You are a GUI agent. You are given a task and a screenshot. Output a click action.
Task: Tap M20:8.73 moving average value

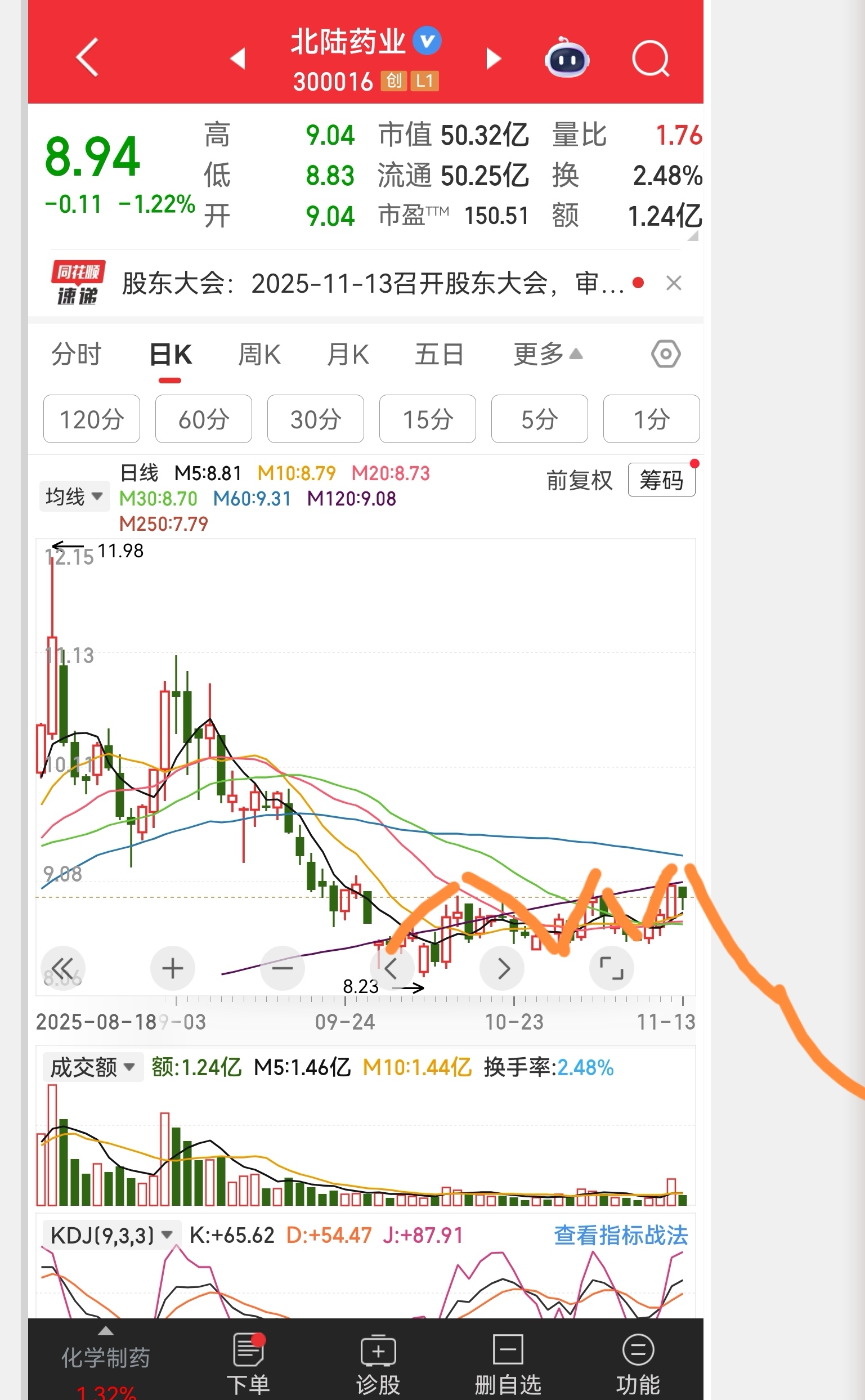(391, 473)
